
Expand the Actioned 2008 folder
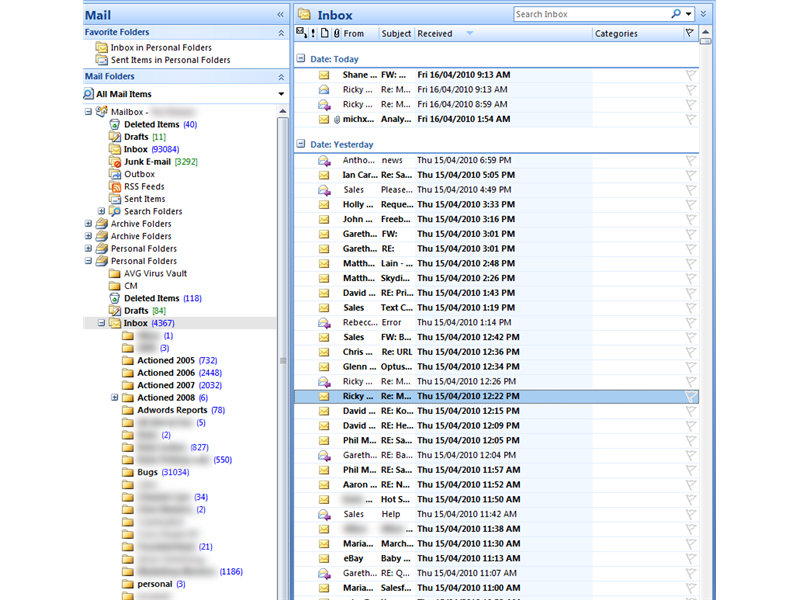click(x=113, y=397)
